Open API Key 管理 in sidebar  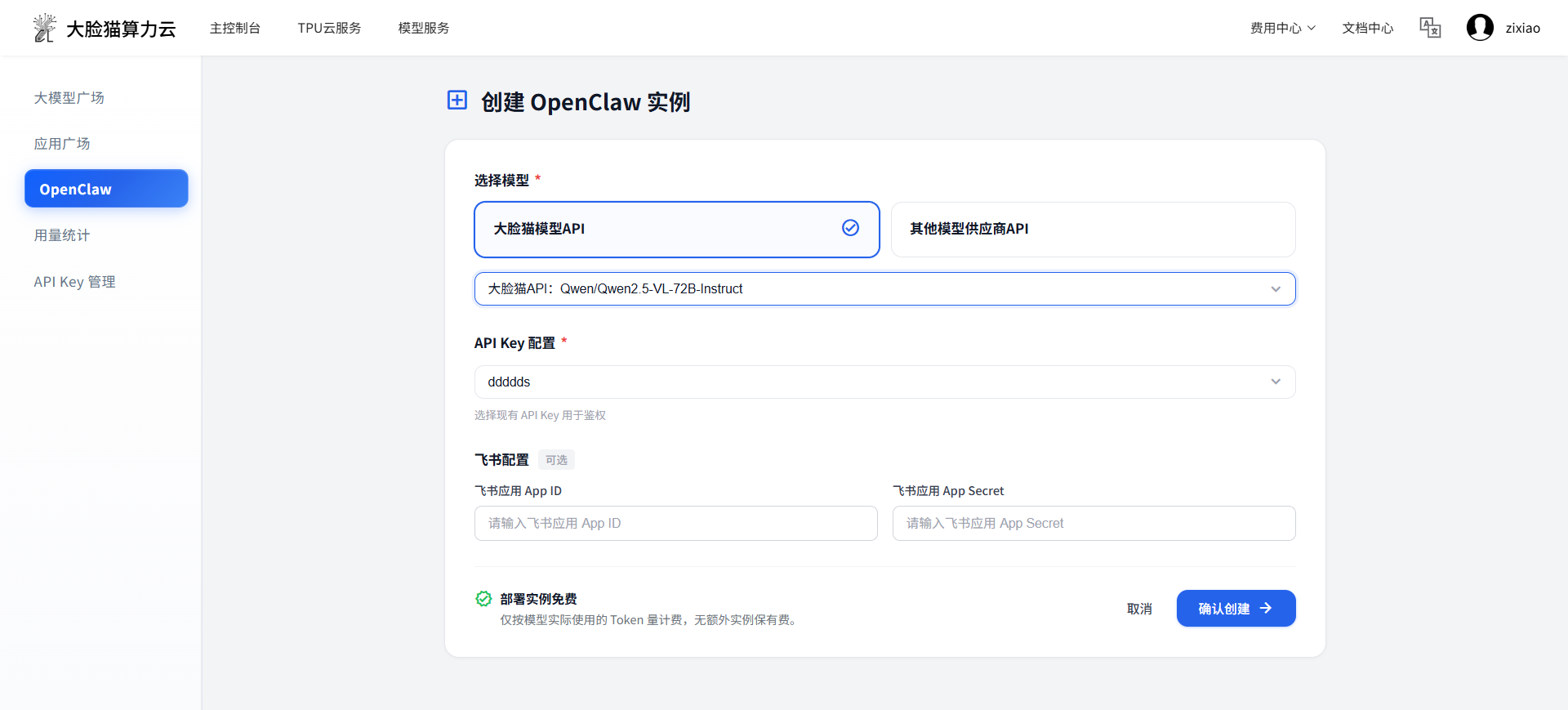tap(74, 282)
